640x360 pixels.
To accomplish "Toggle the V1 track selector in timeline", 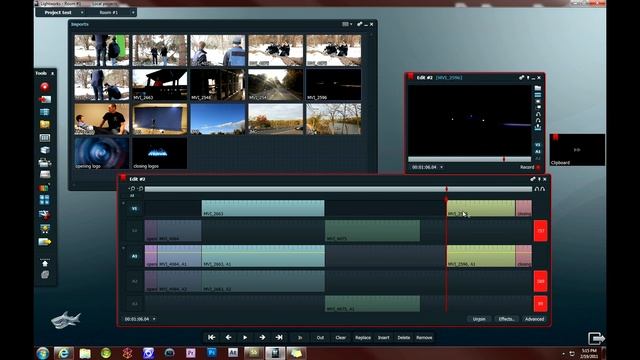I will coord(134,209).
